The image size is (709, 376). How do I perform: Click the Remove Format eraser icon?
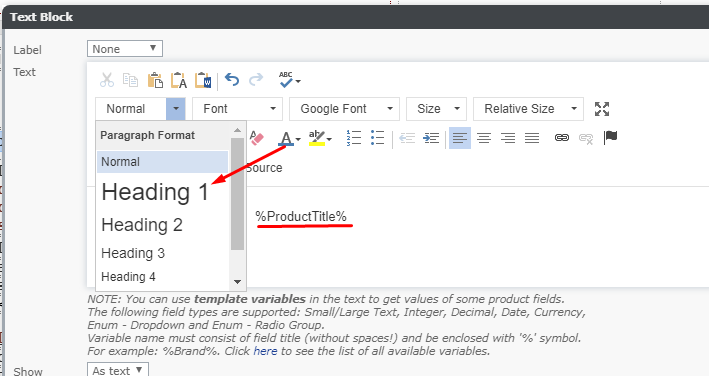[x=257, y=138]
